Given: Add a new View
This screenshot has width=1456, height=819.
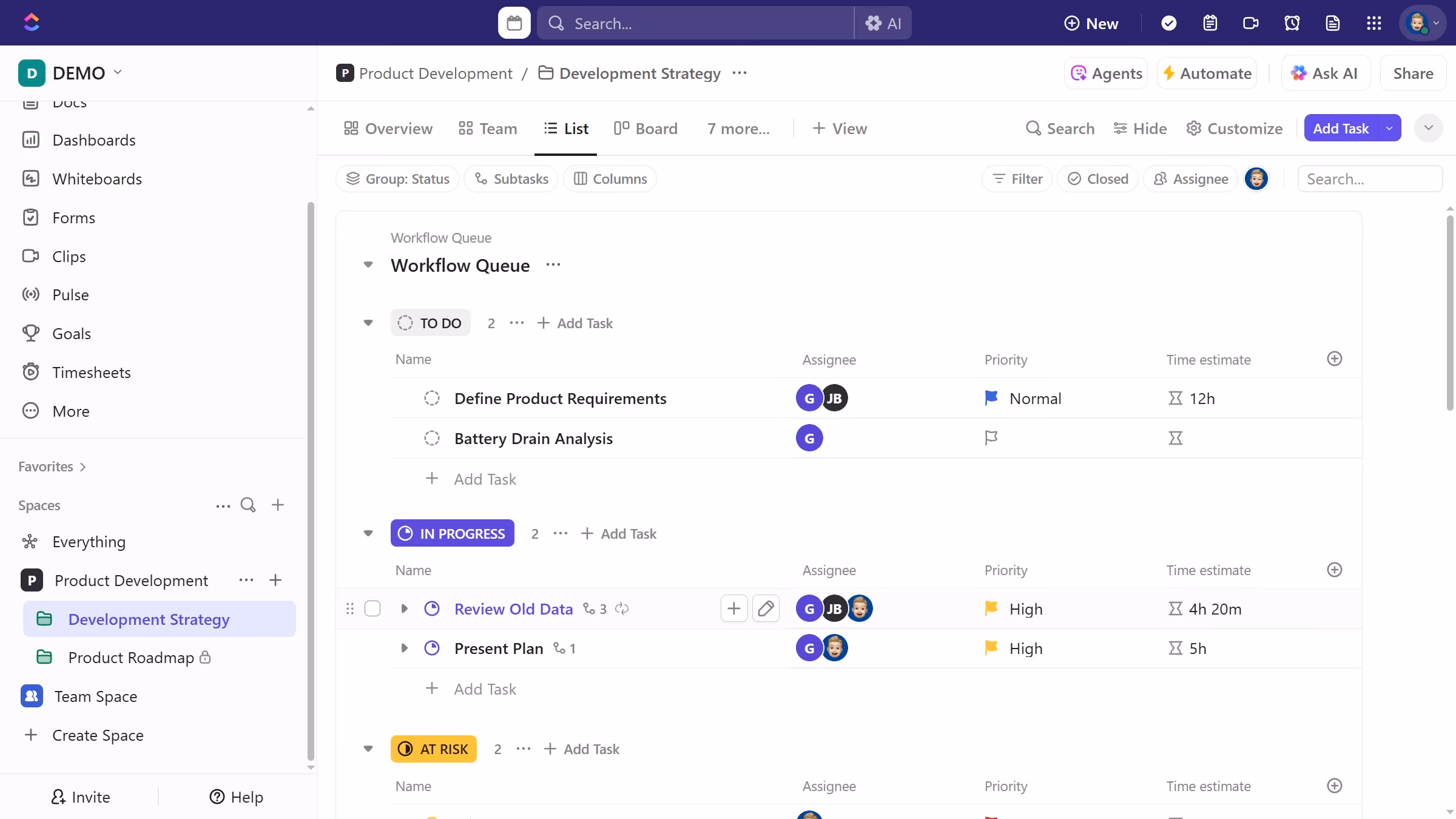Looking at the screenshot, I should (840, 129).
